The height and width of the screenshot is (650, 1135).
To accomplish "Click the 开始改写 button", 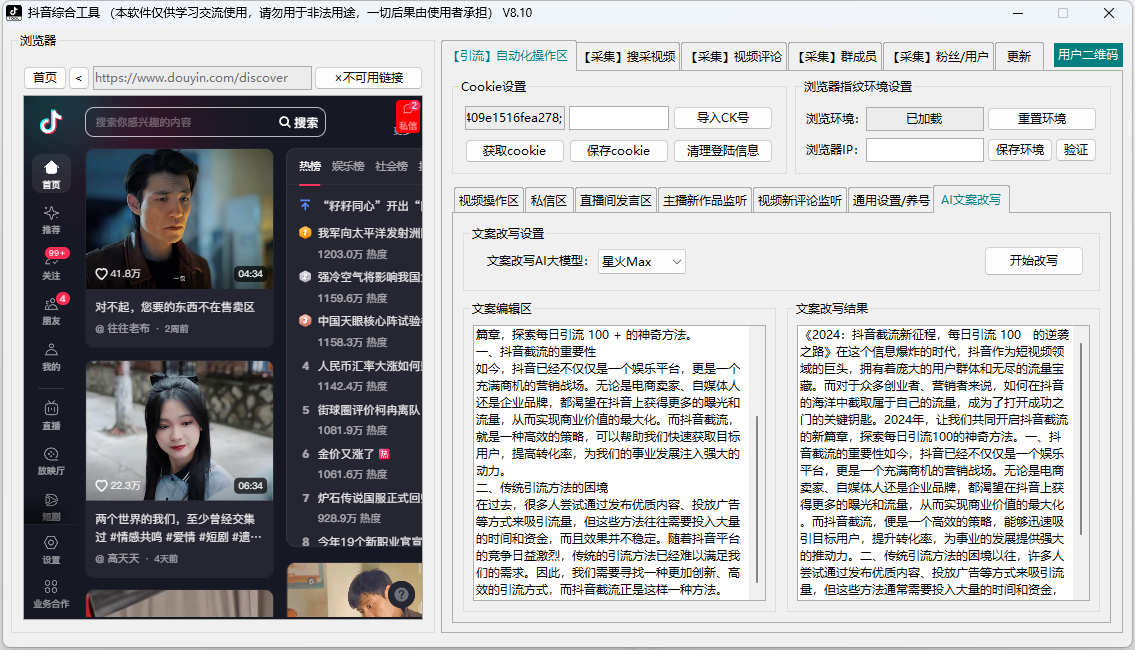I will [1034, 261].
